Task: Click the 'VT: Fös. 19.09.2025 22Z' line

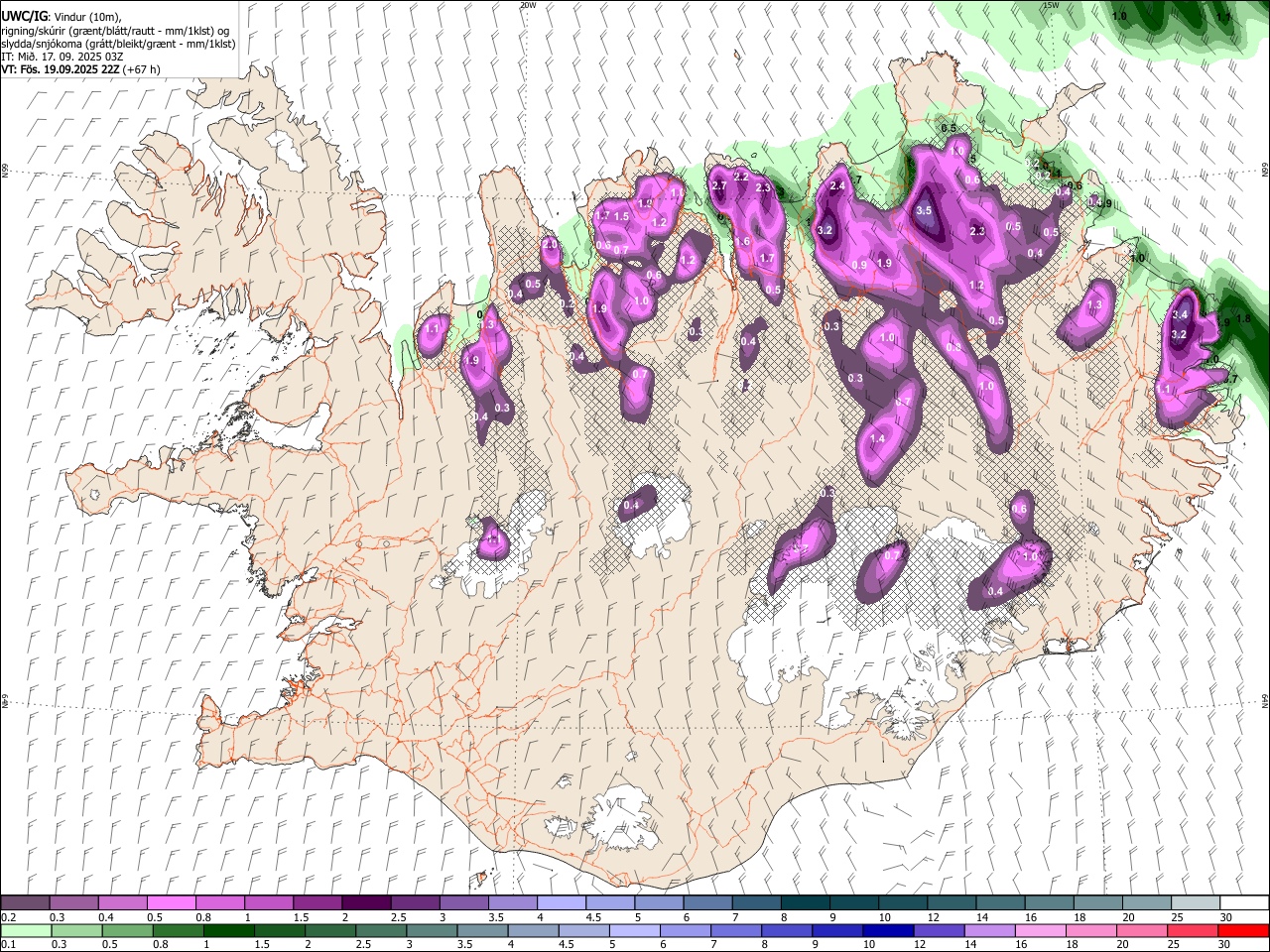Action: tap(61, 69)
